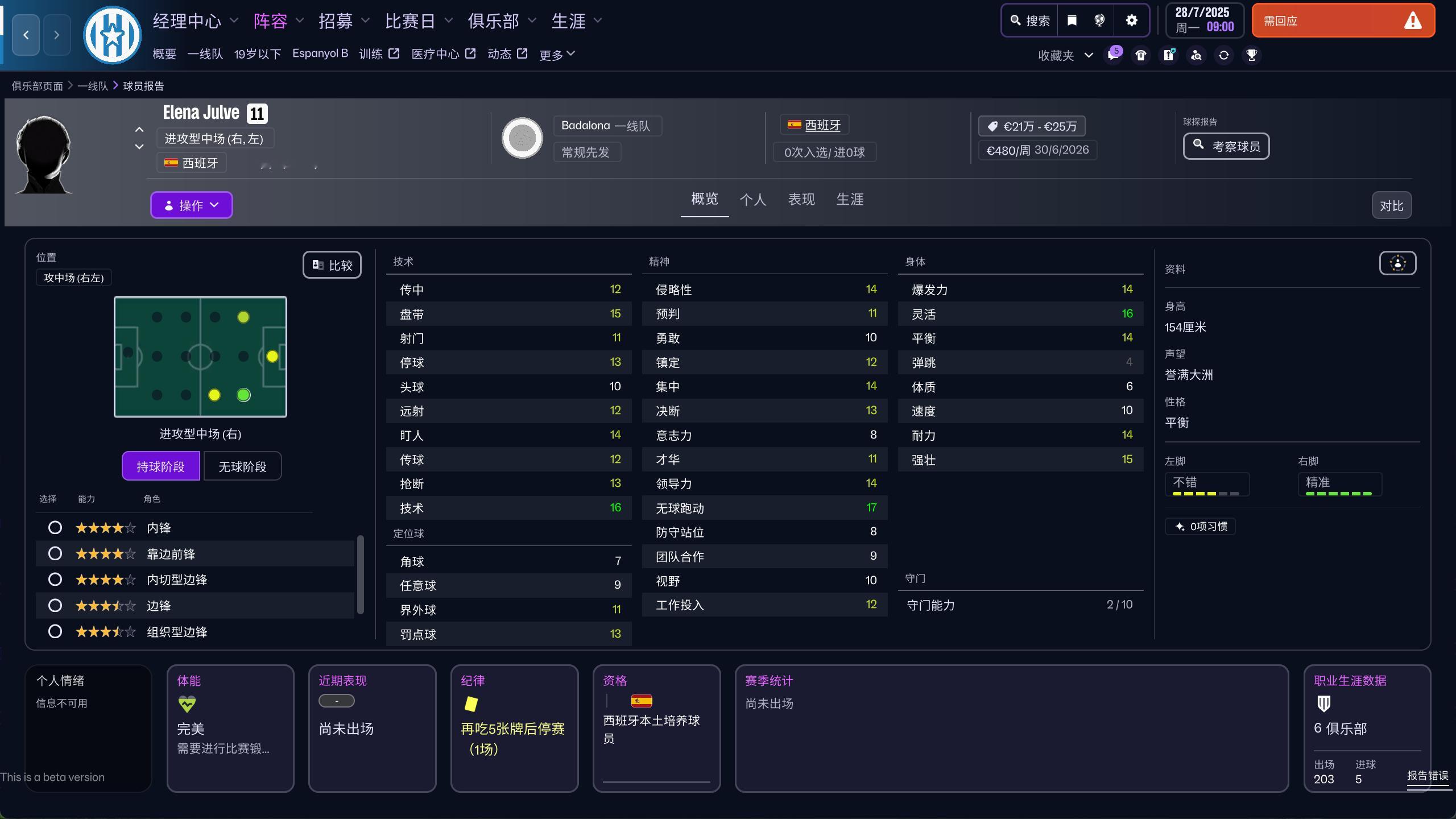The width and height of the screenshot is (1456, 819).
Task: Click the 考察球员 scout player button
Action: coord(1226,146)
